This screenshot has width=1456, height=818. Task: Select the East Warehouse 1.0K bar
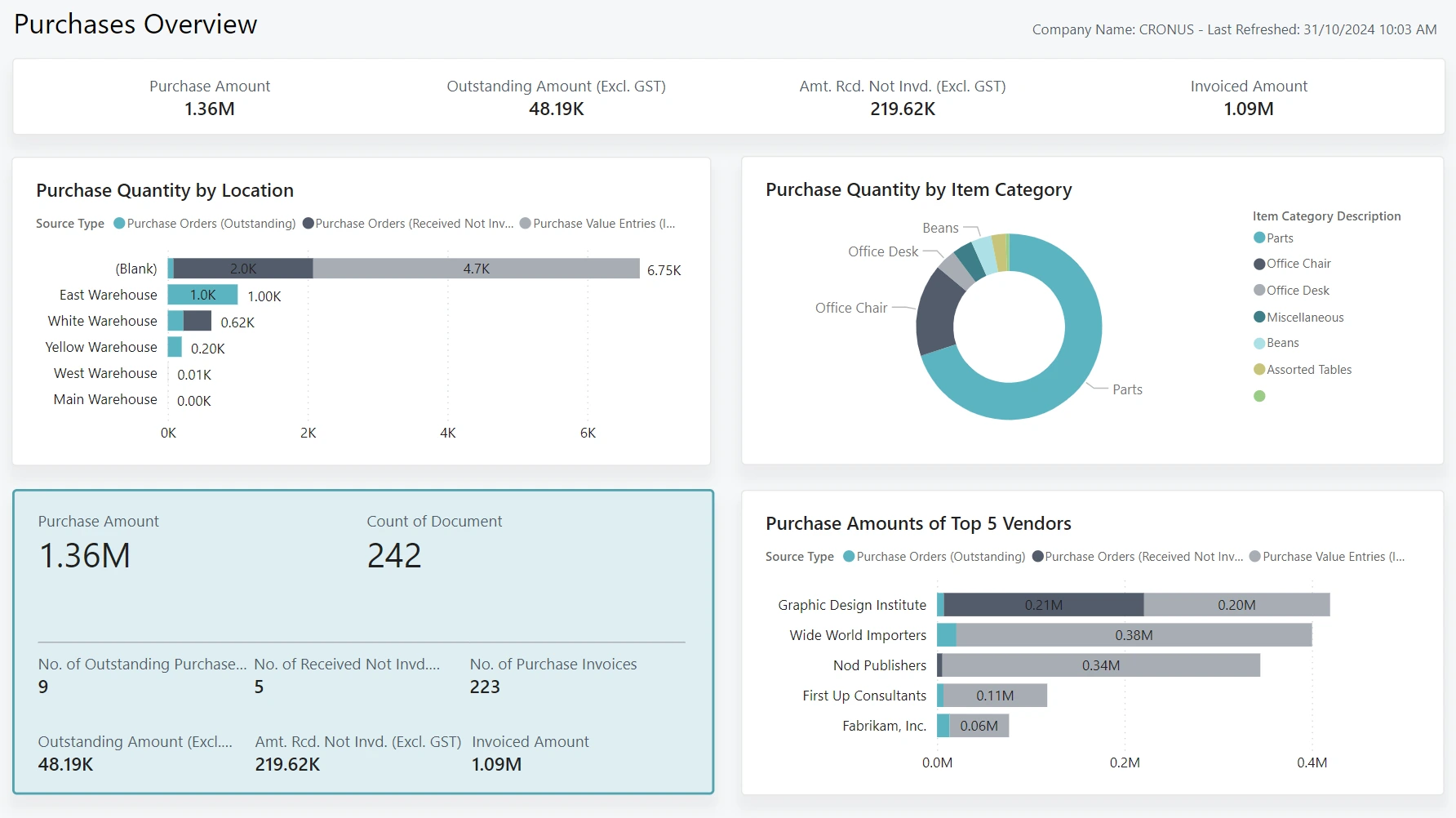point(202,295)
